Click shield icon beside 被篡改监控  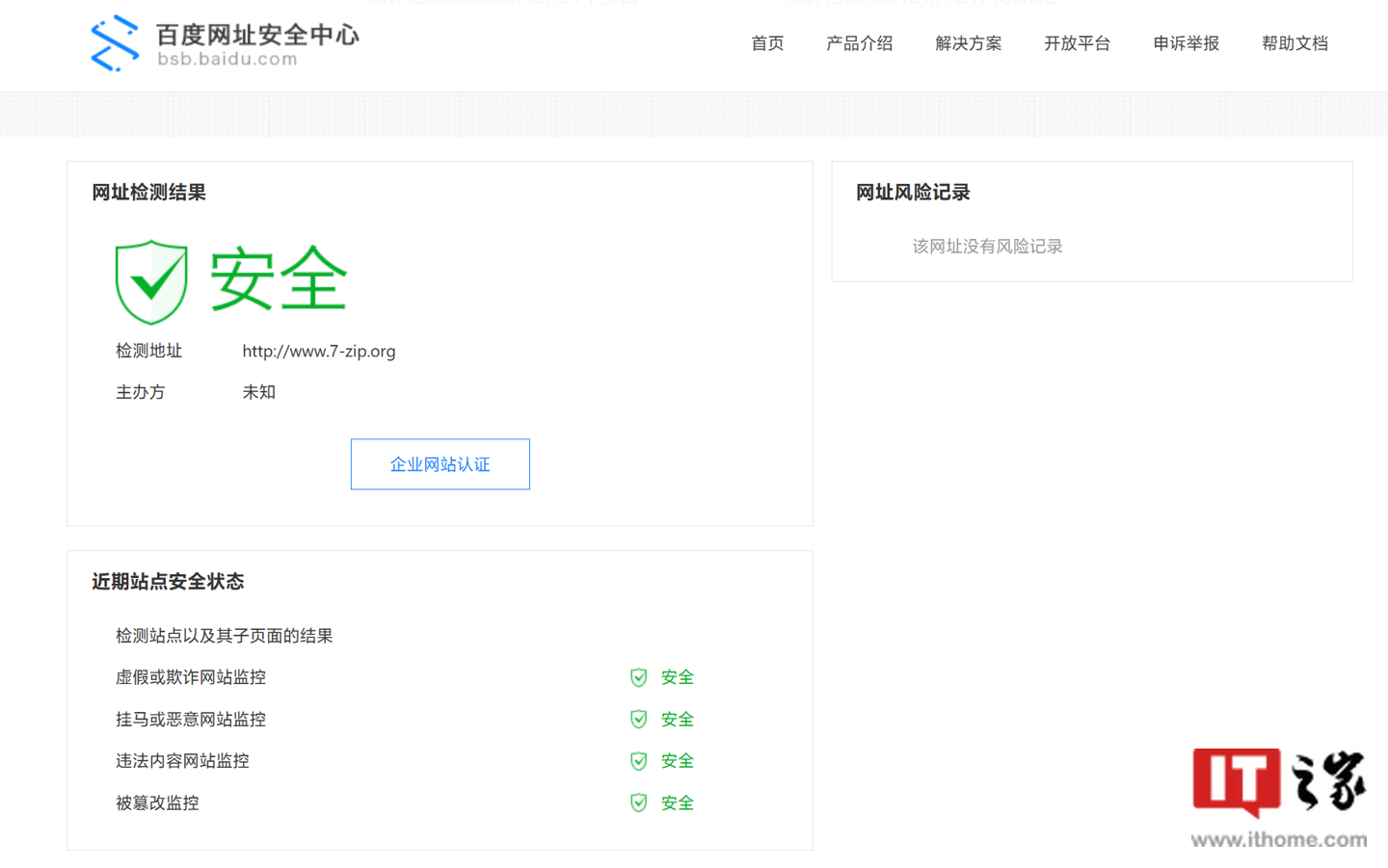click(x=638, y=802)
